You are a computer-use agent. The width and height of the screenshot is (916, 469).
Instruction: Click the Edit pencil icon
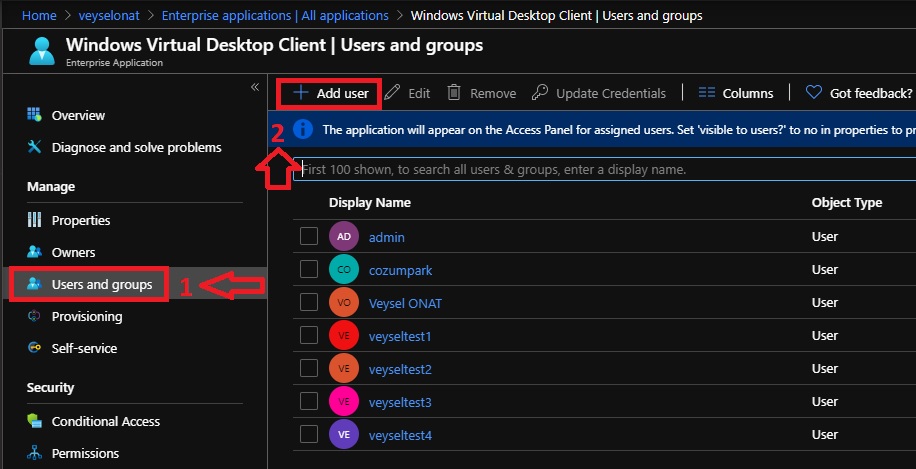[x=393, y=93]
